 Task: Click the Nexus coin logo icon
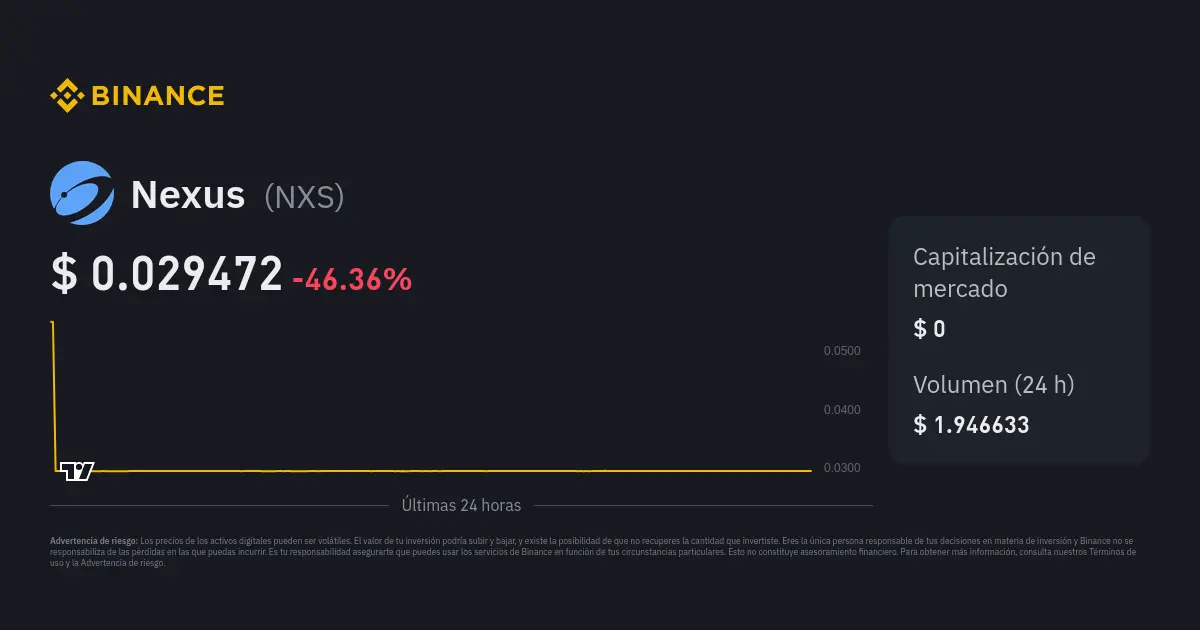82,193
